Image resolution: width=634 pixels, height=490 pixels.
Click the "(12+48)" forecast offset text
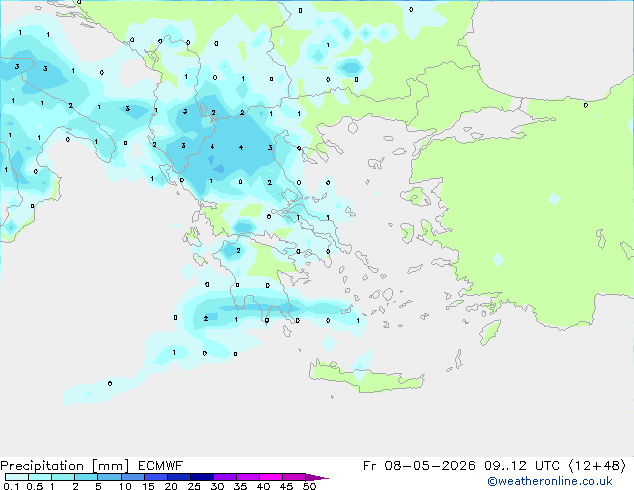597,466
